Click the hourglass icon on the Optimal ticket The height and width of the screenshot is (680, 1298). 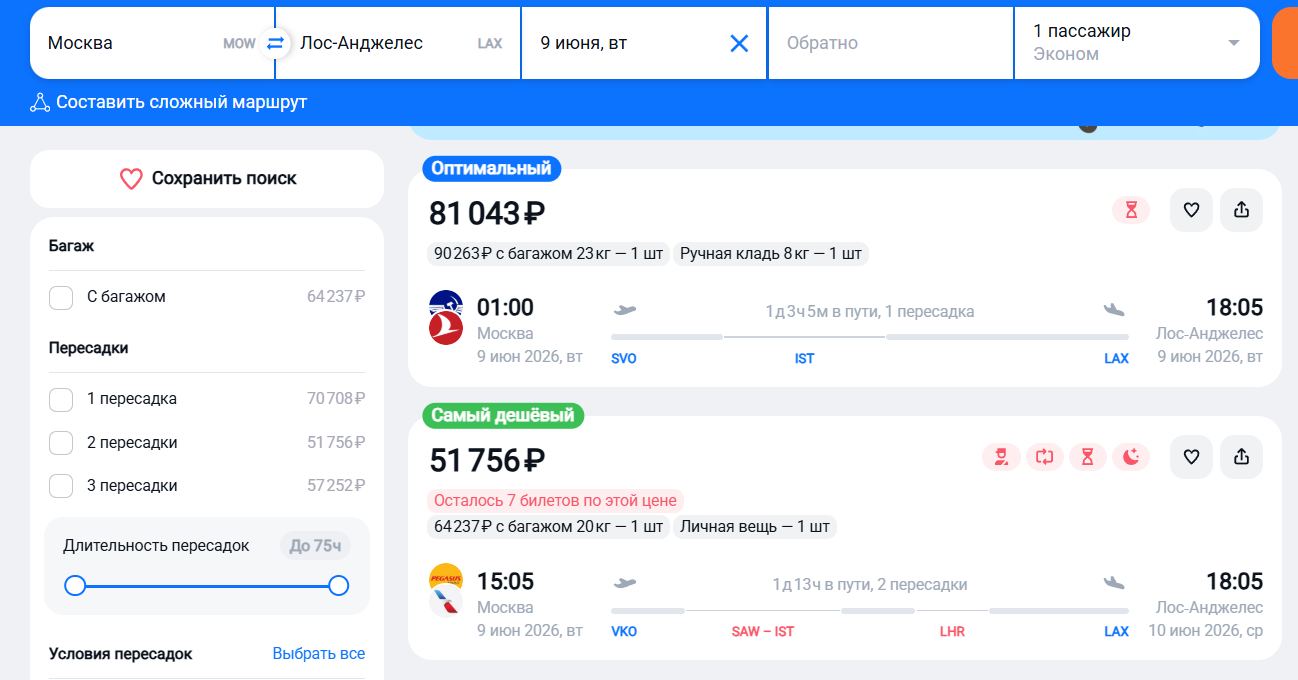[x=1131, y=210]
